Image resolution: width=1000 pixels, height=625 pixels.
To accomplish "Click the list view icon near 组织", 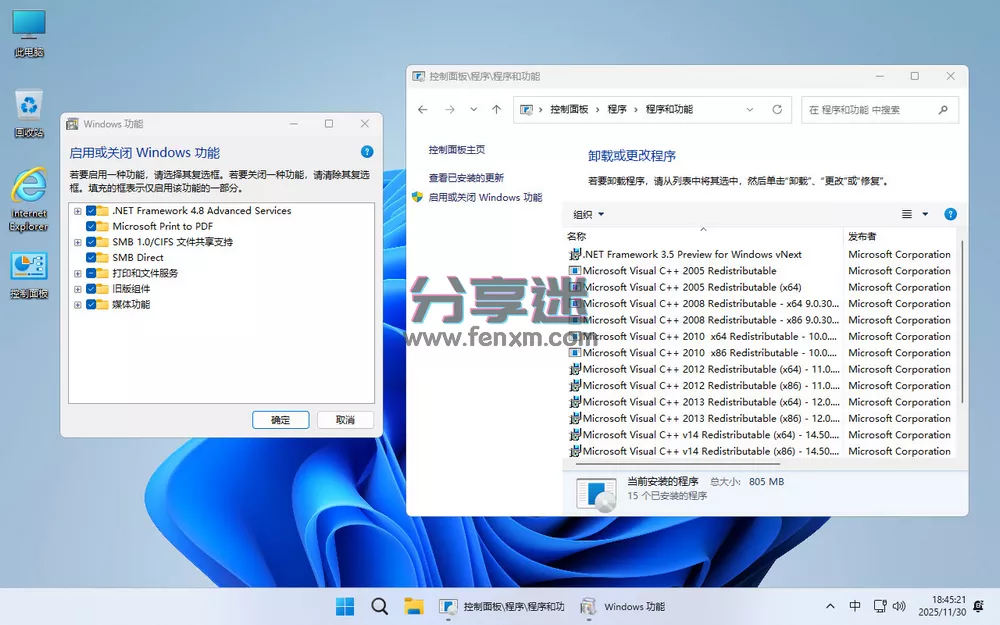I will tap(905, 213).
